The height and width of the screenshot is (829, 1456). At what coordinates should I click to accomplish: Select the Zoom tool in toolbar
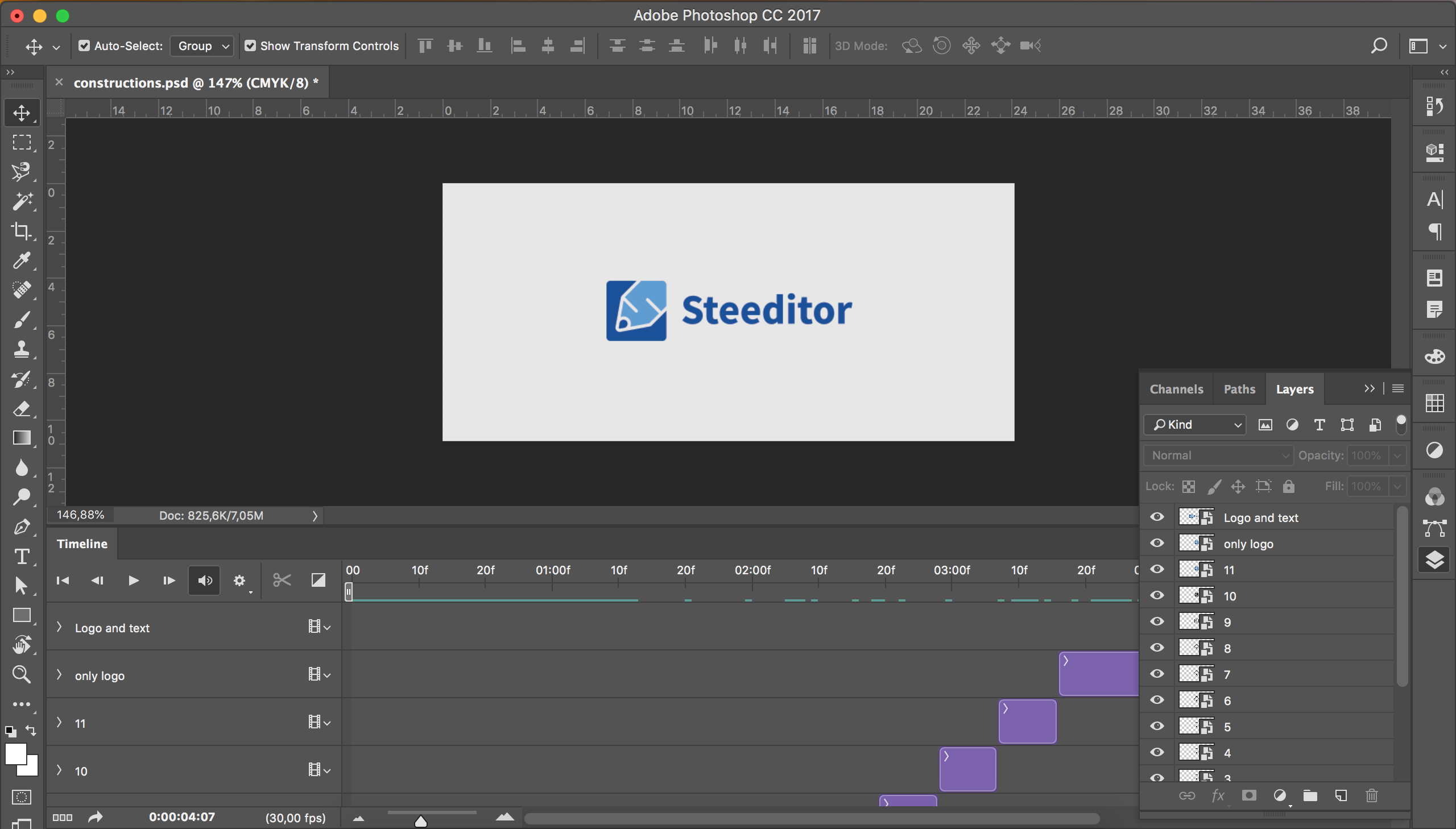22,675
